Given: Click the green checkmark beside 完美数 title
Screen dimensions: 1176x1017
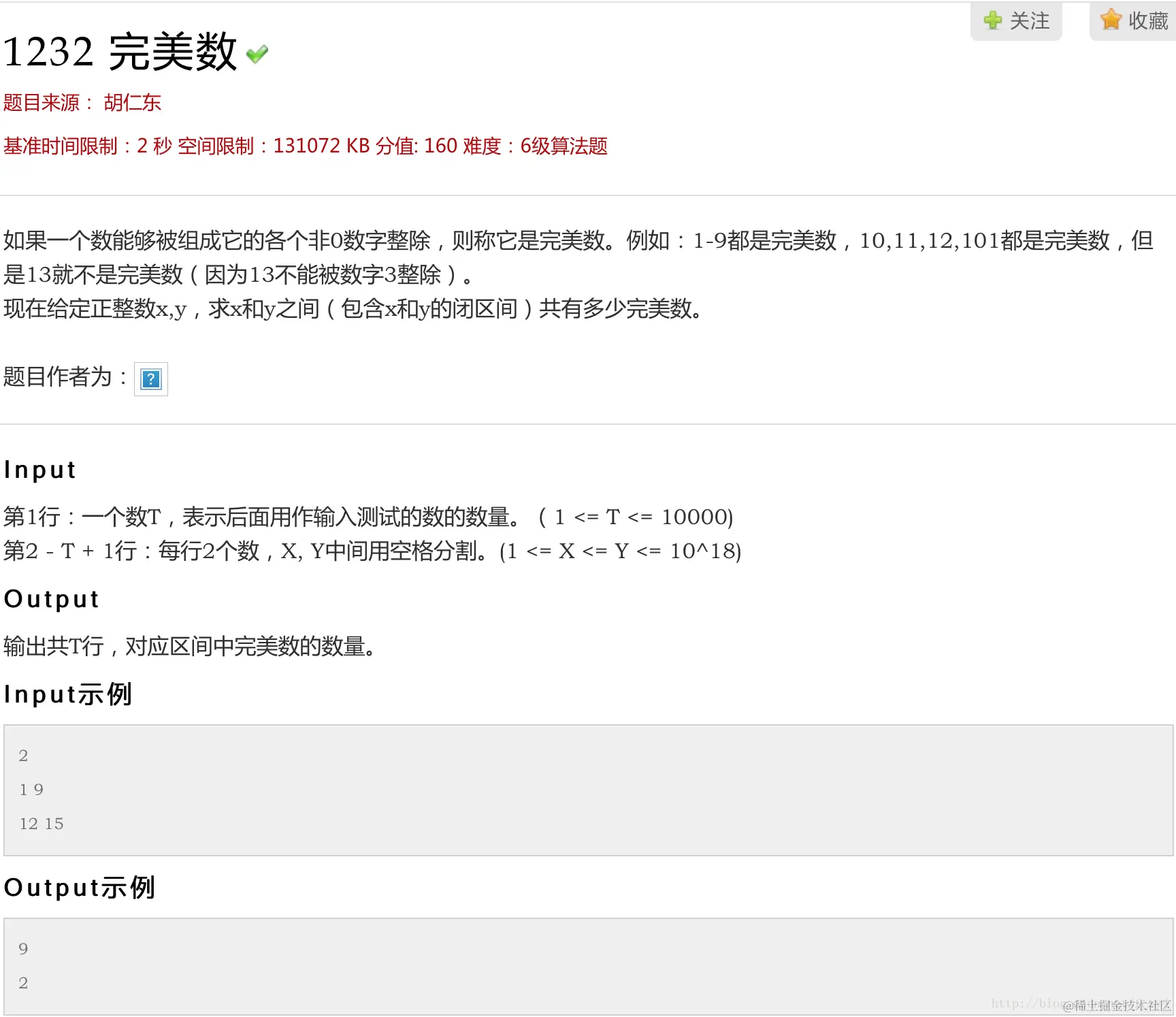Looking at the screenshot, I should 257,54.
